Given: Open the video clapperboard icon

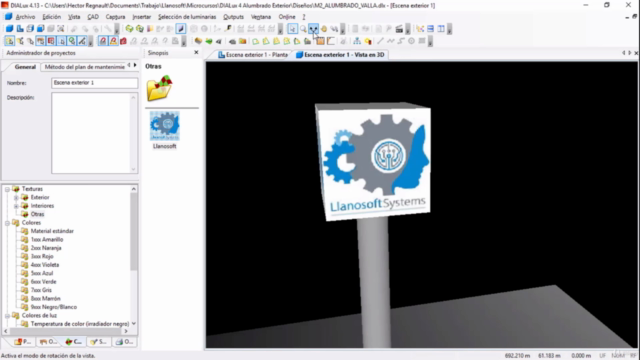Looking at the screenshot, I should [x=399, y=29].
